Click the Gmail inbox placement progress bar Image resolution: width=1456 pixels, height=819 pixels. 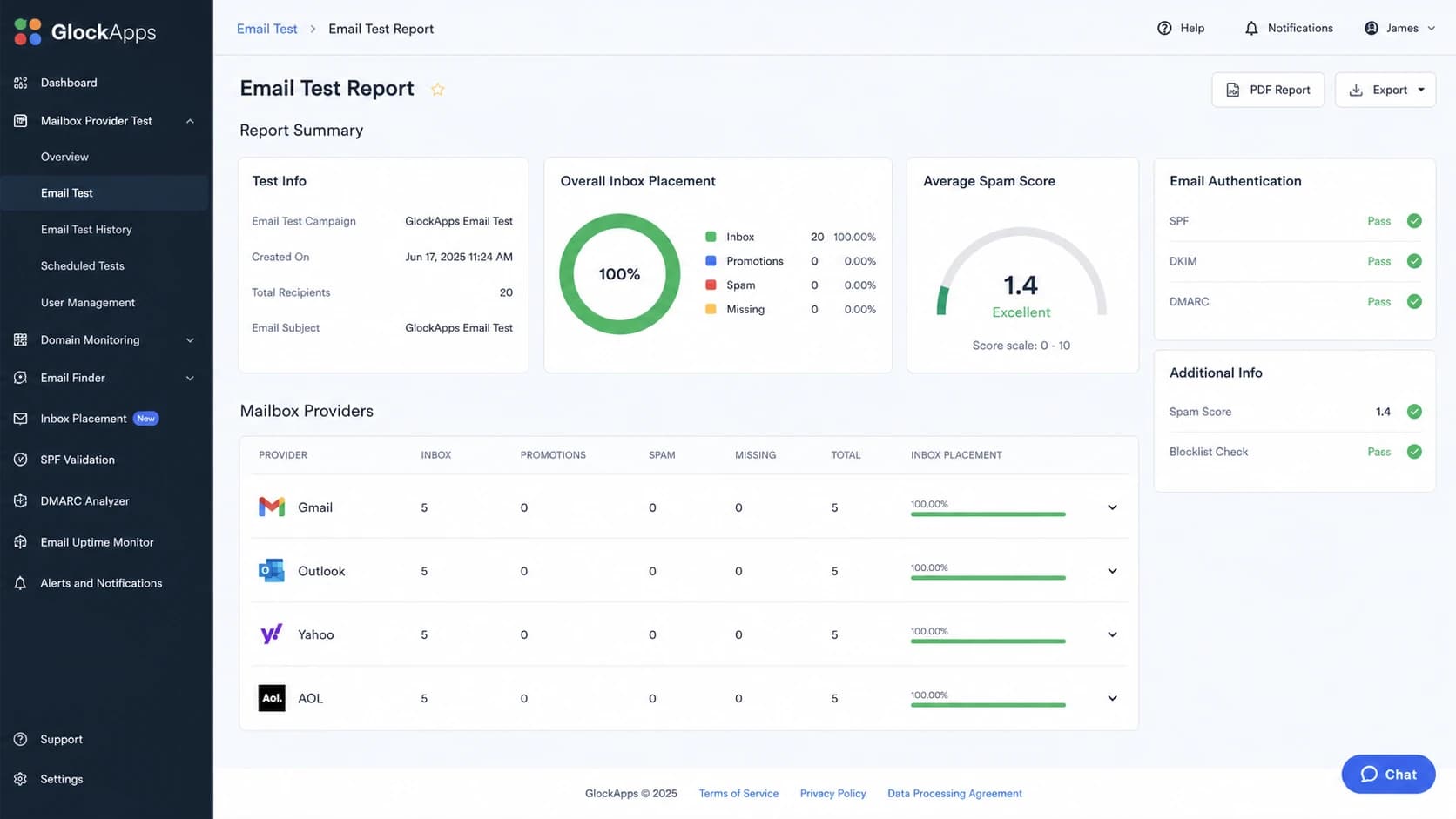point(988,514)
